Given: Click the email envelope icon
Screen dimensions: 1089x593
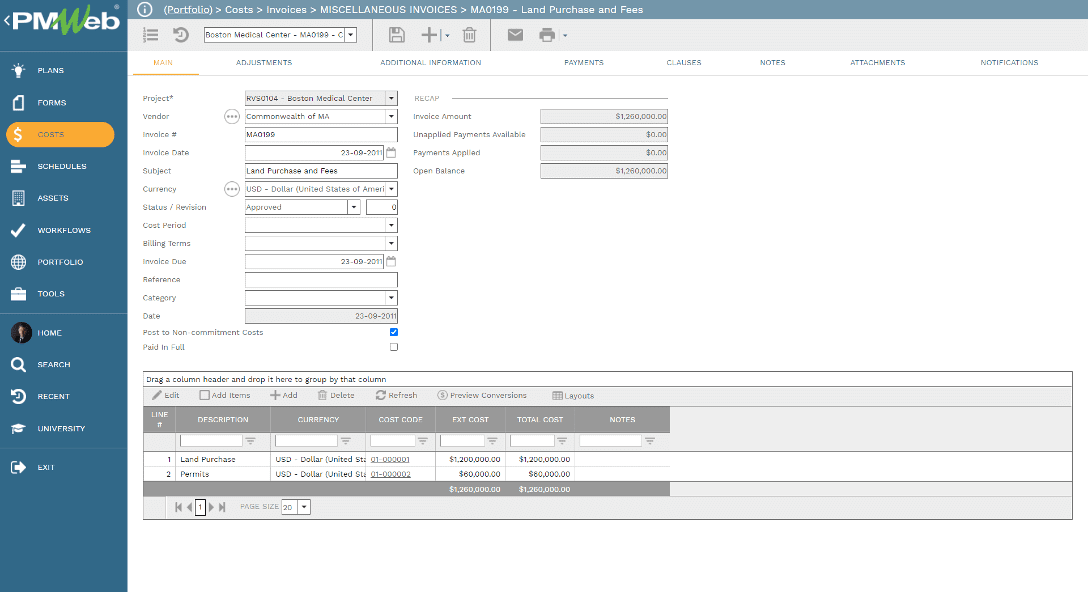Looking at the screenshot, I should [x=515, y=34].
